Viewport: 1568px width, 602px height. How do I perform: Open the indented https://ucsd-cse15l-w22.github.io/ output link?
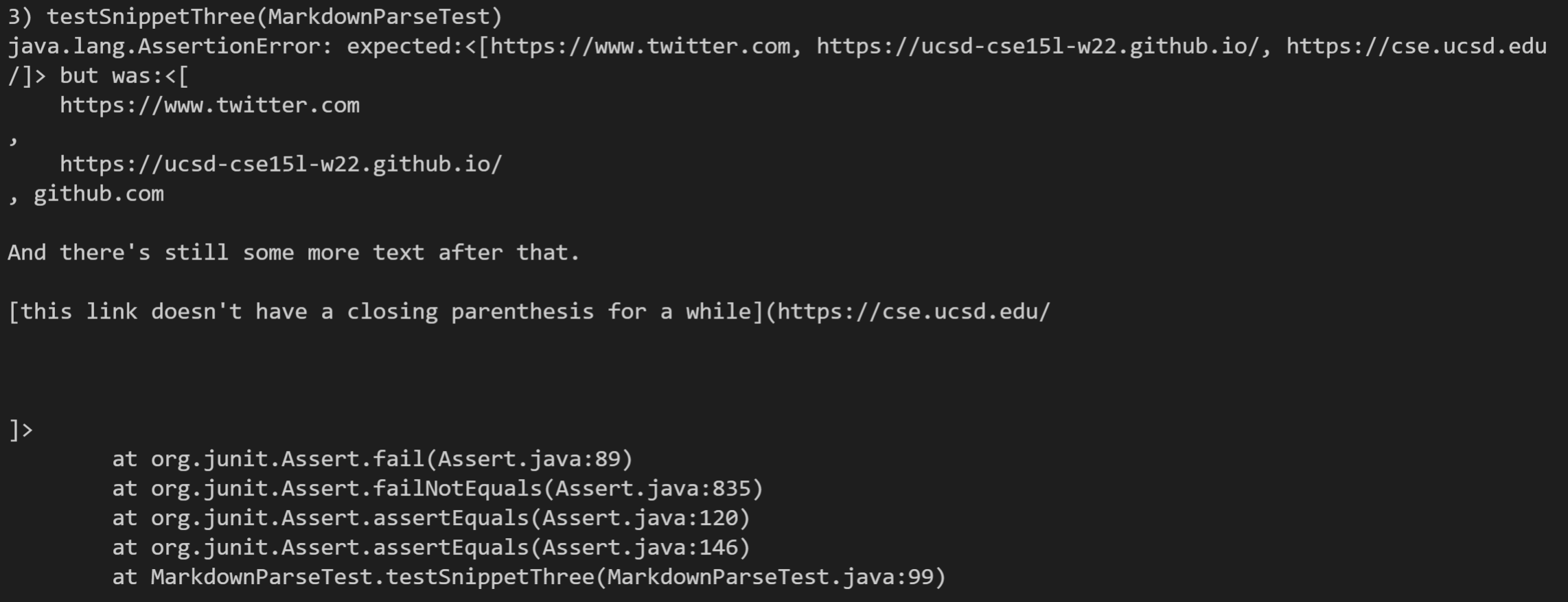pos(281,164)
